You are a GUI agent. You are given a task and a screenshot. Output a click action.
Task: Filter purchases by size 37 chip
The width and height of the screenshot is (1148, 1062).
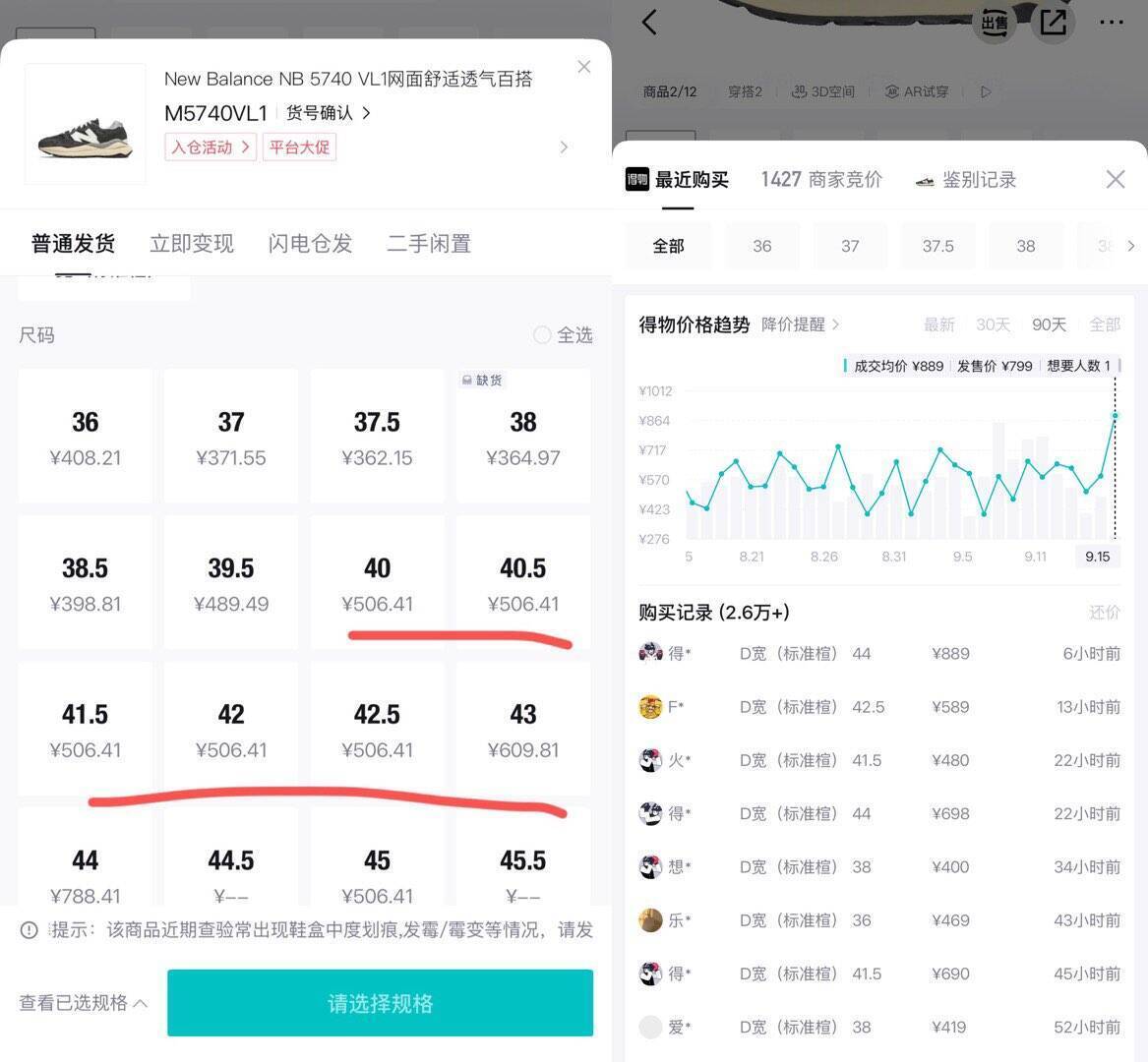[x=850, y=246]
